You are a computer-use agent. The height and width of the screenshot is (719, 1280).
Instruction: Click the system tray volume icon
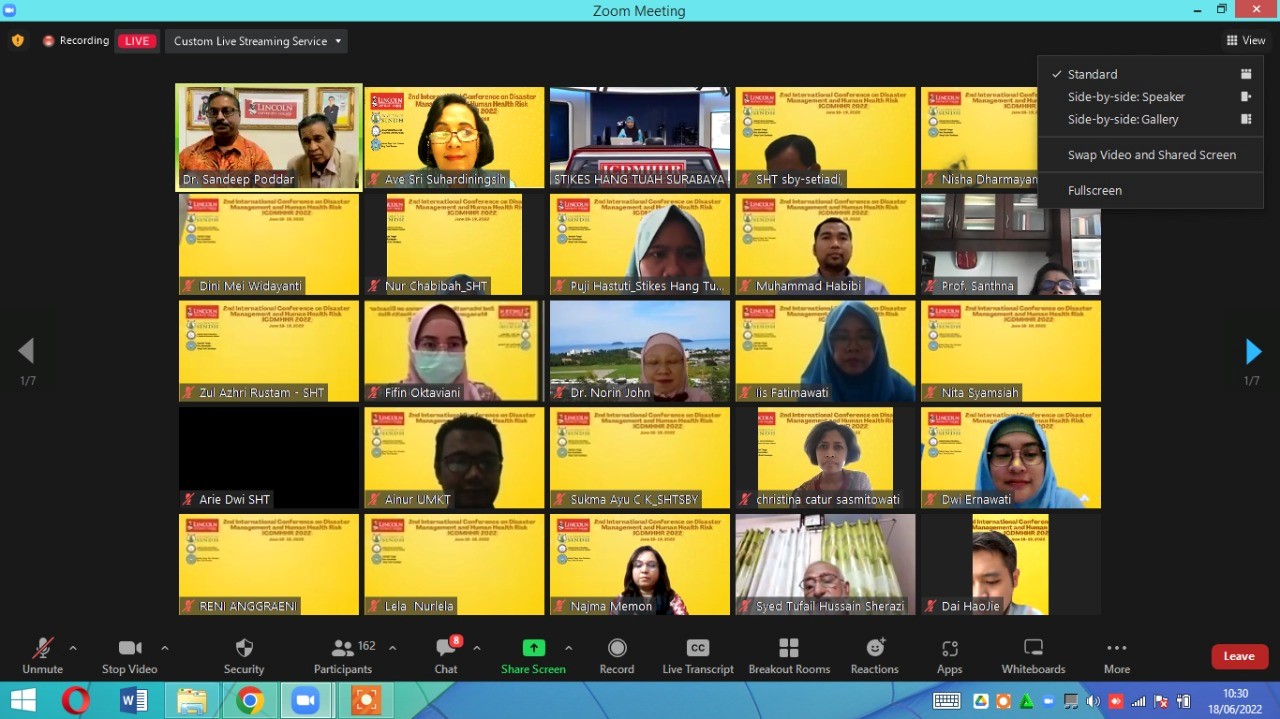coord(1092,701)
